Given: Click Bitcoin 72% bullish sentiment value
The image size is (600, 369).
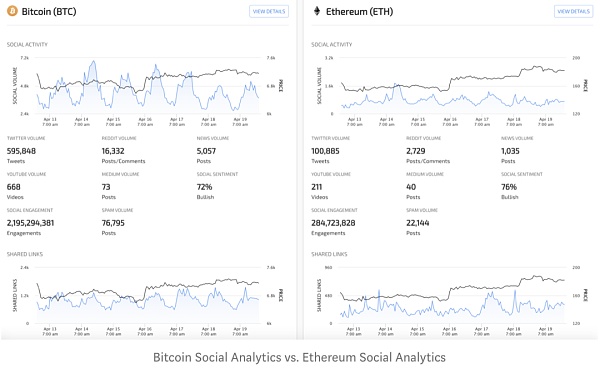Looking at the screenshot, I should click(x=204, y=187).
